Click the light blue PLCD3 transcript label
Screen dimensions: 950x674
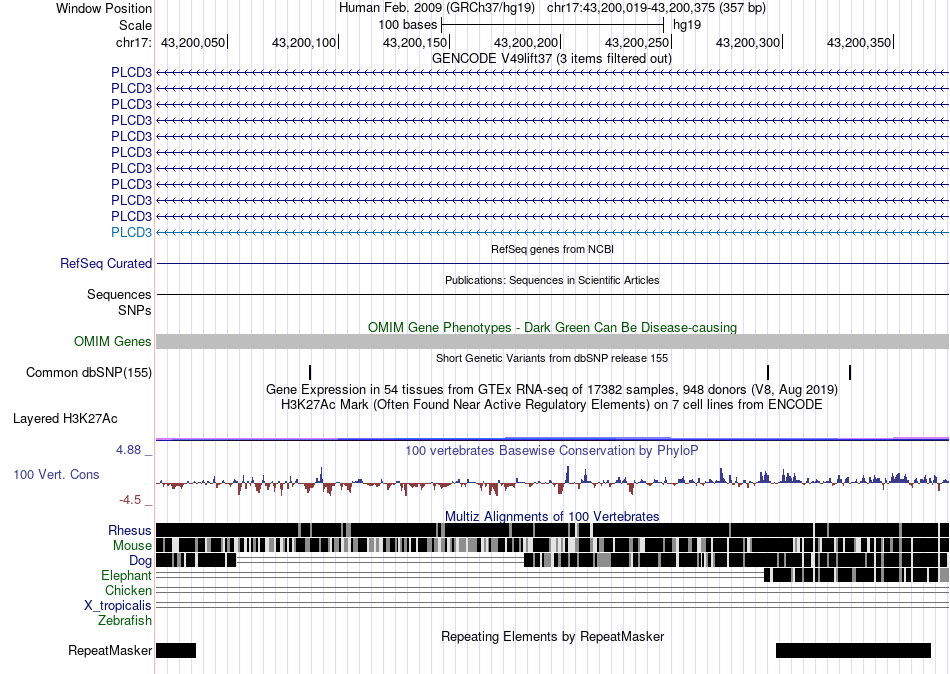[131, 233]
